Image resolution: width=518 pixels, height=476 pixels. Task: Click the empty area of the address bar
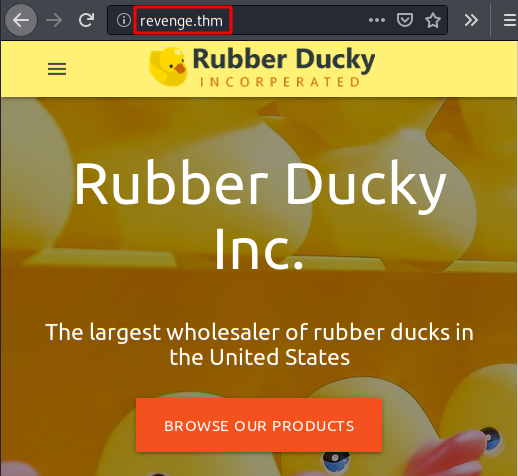coord(297,20)
